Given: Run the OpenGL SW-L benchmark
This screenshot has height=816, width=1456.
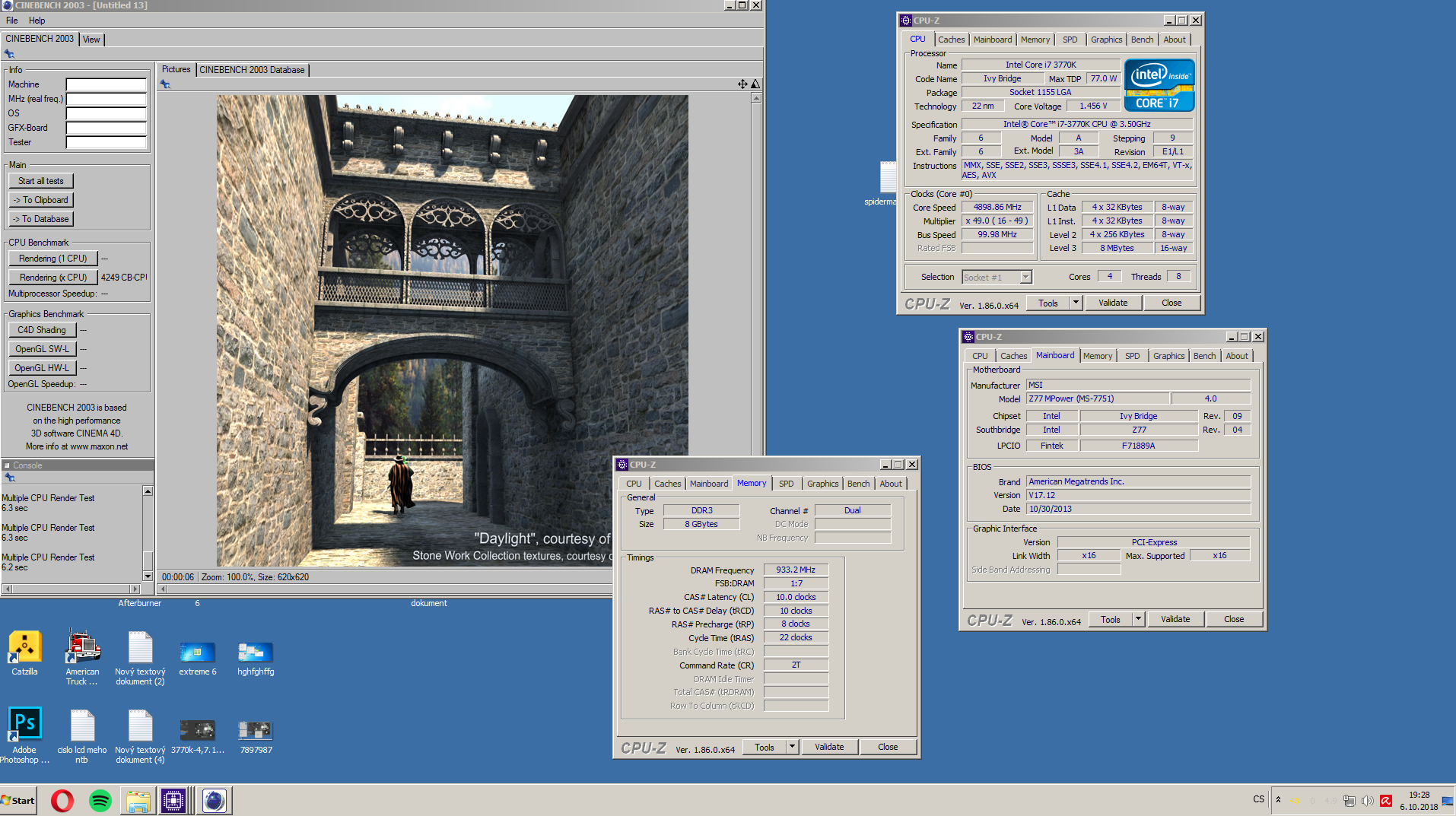Looking at the screenshot, I should pyautogui.click(x=42, y=349).
